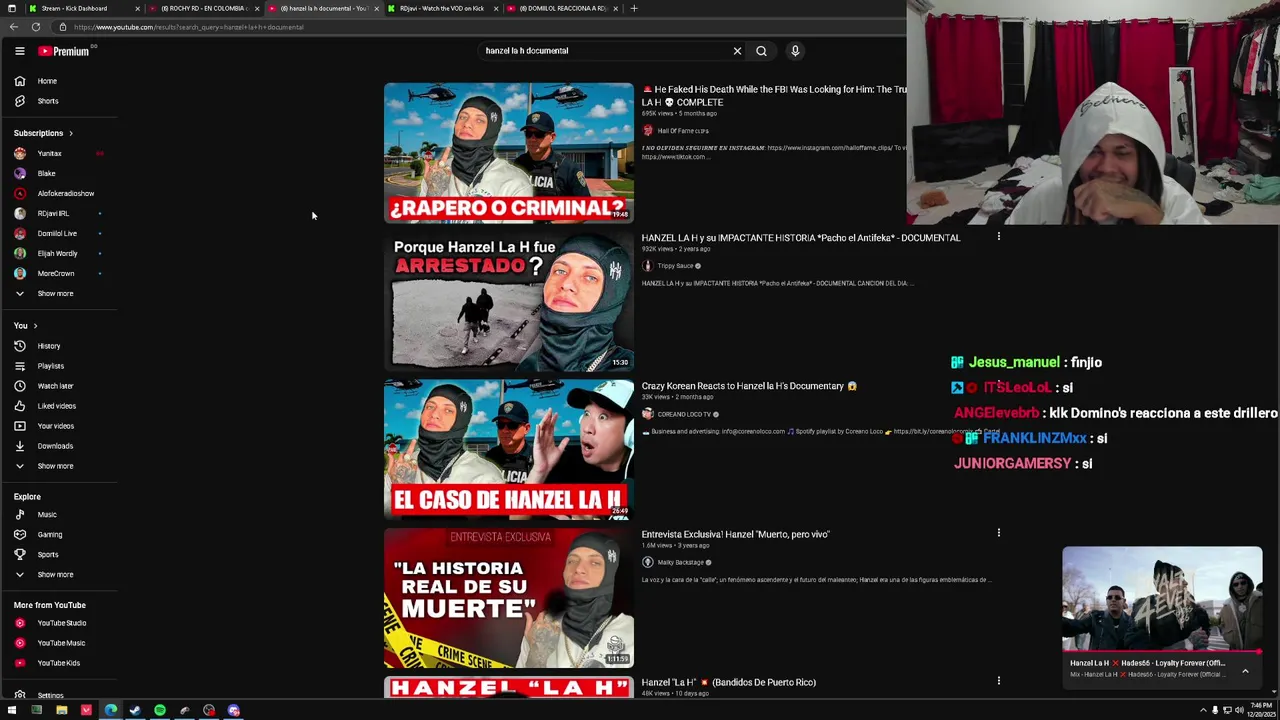This screenshot has width=1280, height=720.
Task: Open the ¿RAPERO O CRIMINAL? video thumbnail
Action: 508,153
